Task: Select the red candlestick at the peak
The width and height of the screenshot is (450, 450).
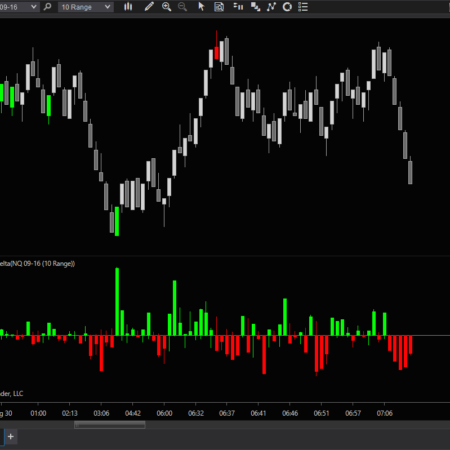Action: [x=217, y=53]
